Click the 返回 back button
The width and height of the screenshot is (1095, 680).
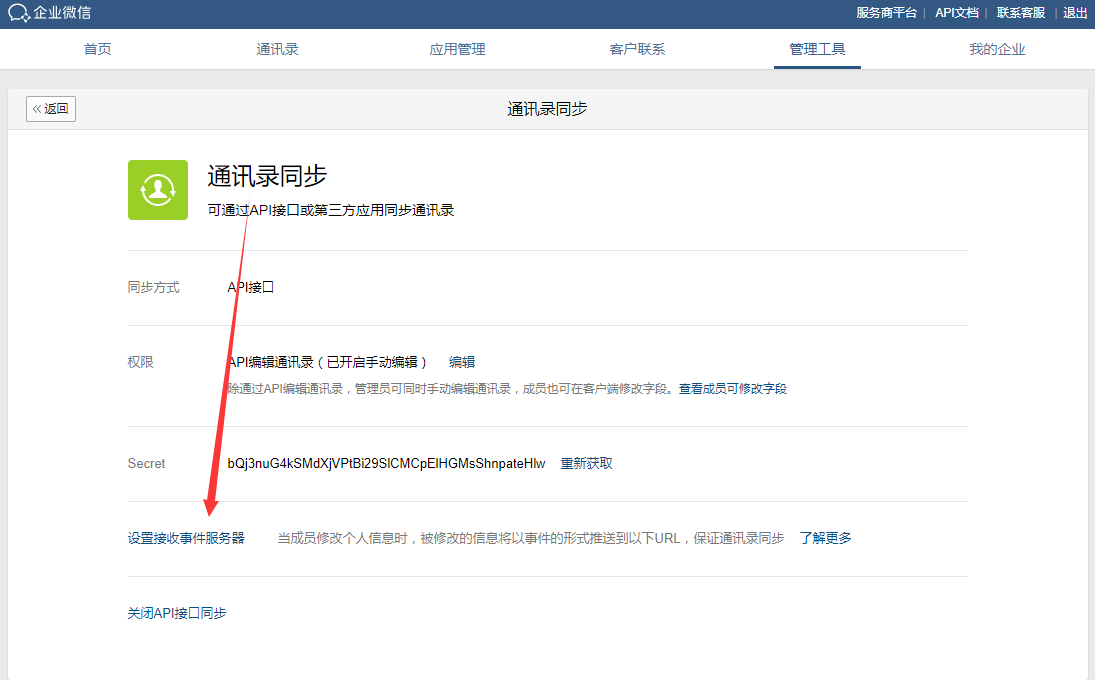51,109
